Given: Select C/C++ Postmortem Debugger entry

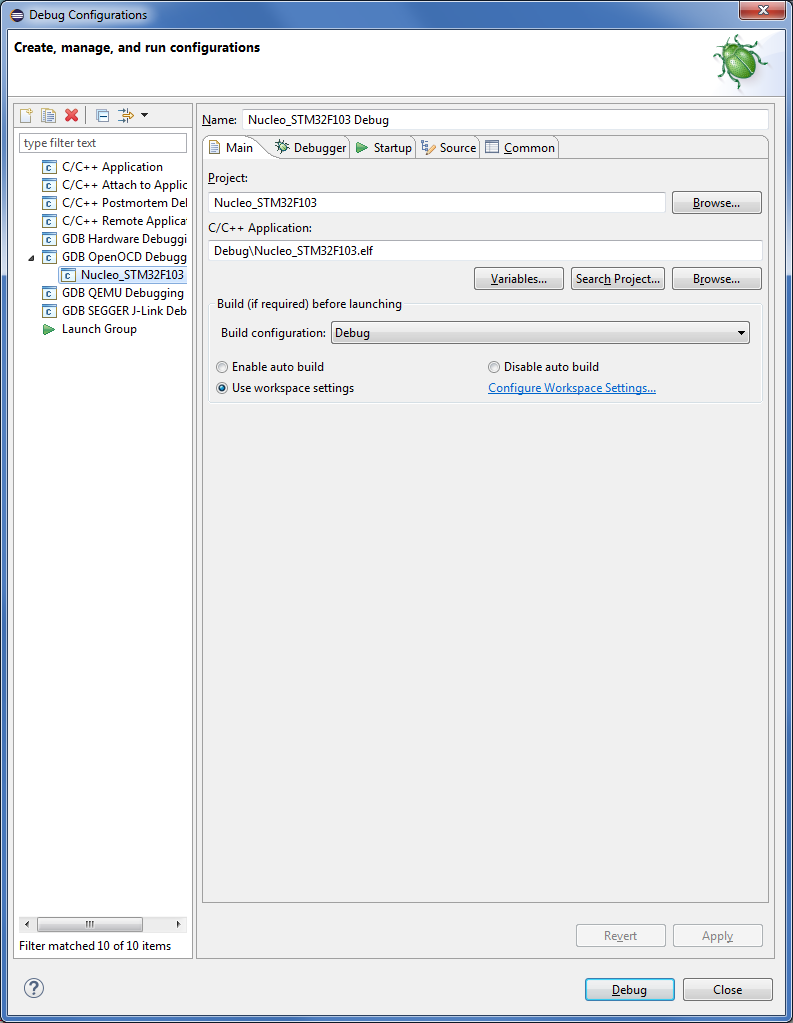Looking at the screenshot, I should (124, 203).
